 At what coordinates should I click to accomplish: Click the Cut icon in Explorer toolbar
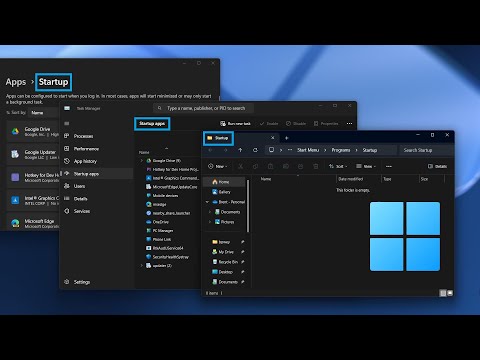click(x=240, y=166)
